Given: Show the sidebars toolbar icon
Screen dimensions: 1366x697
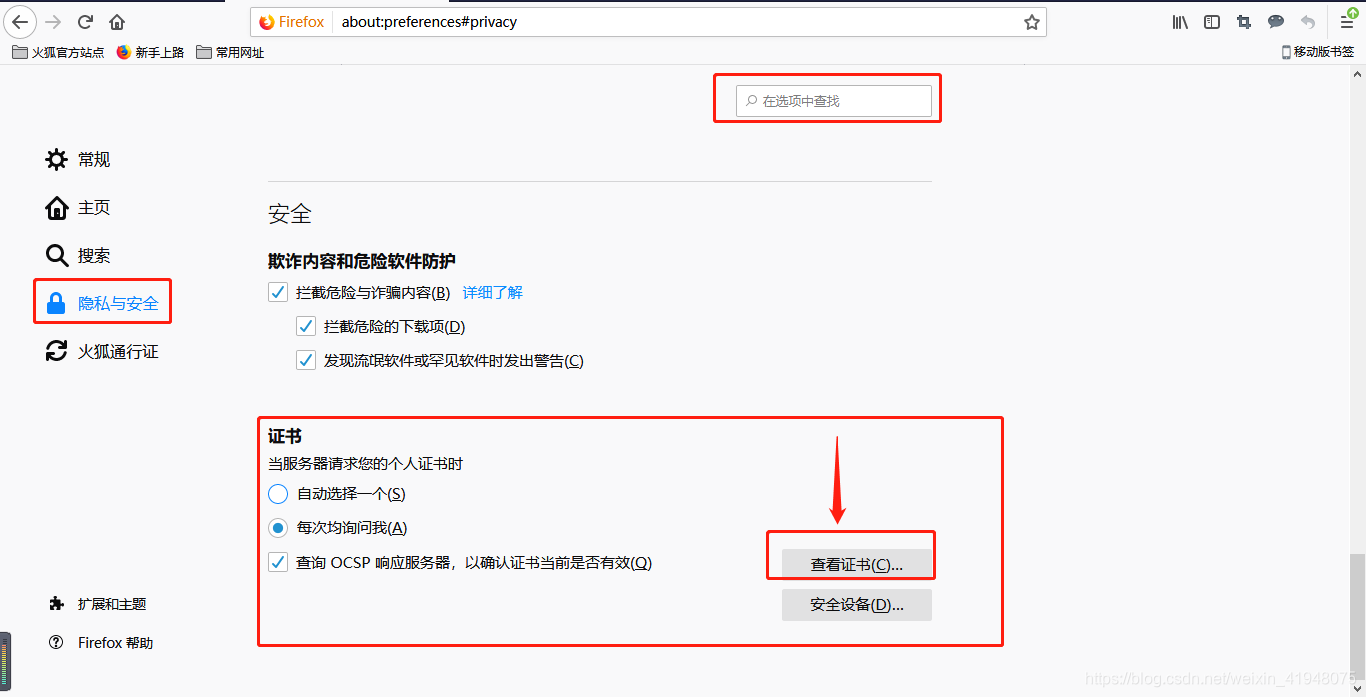Looking at the screenshot, I should tap(1212, 22).
